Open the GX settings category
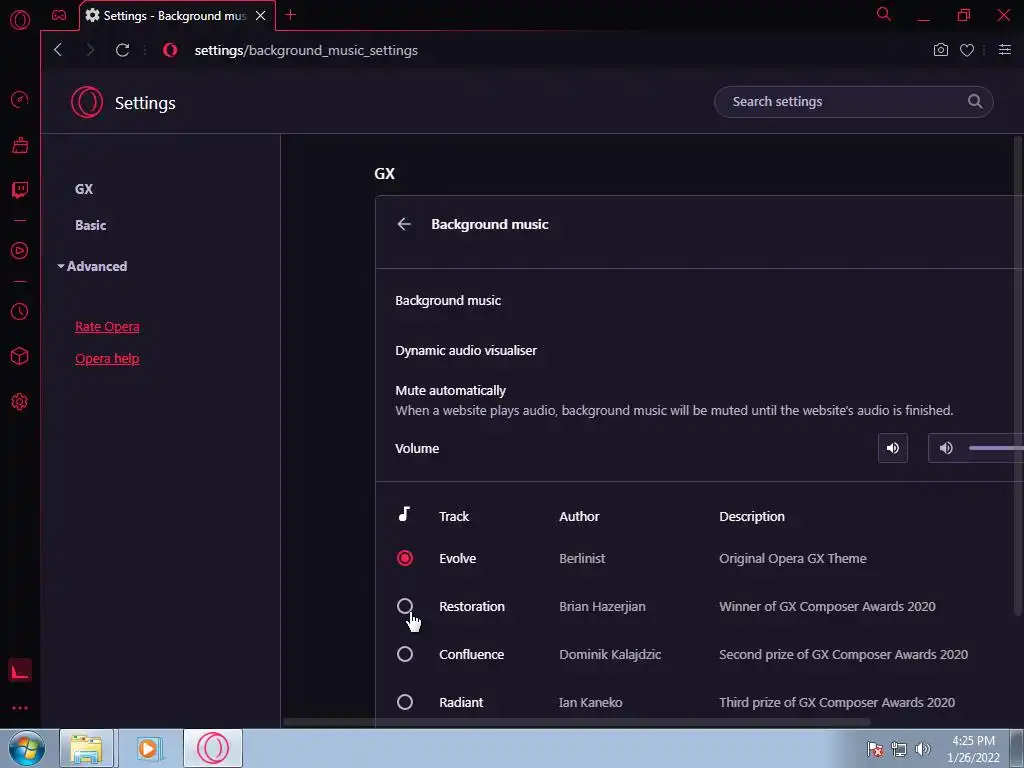Image resolution: width=1024 pixels, height=768 pixels. [84, 189]
